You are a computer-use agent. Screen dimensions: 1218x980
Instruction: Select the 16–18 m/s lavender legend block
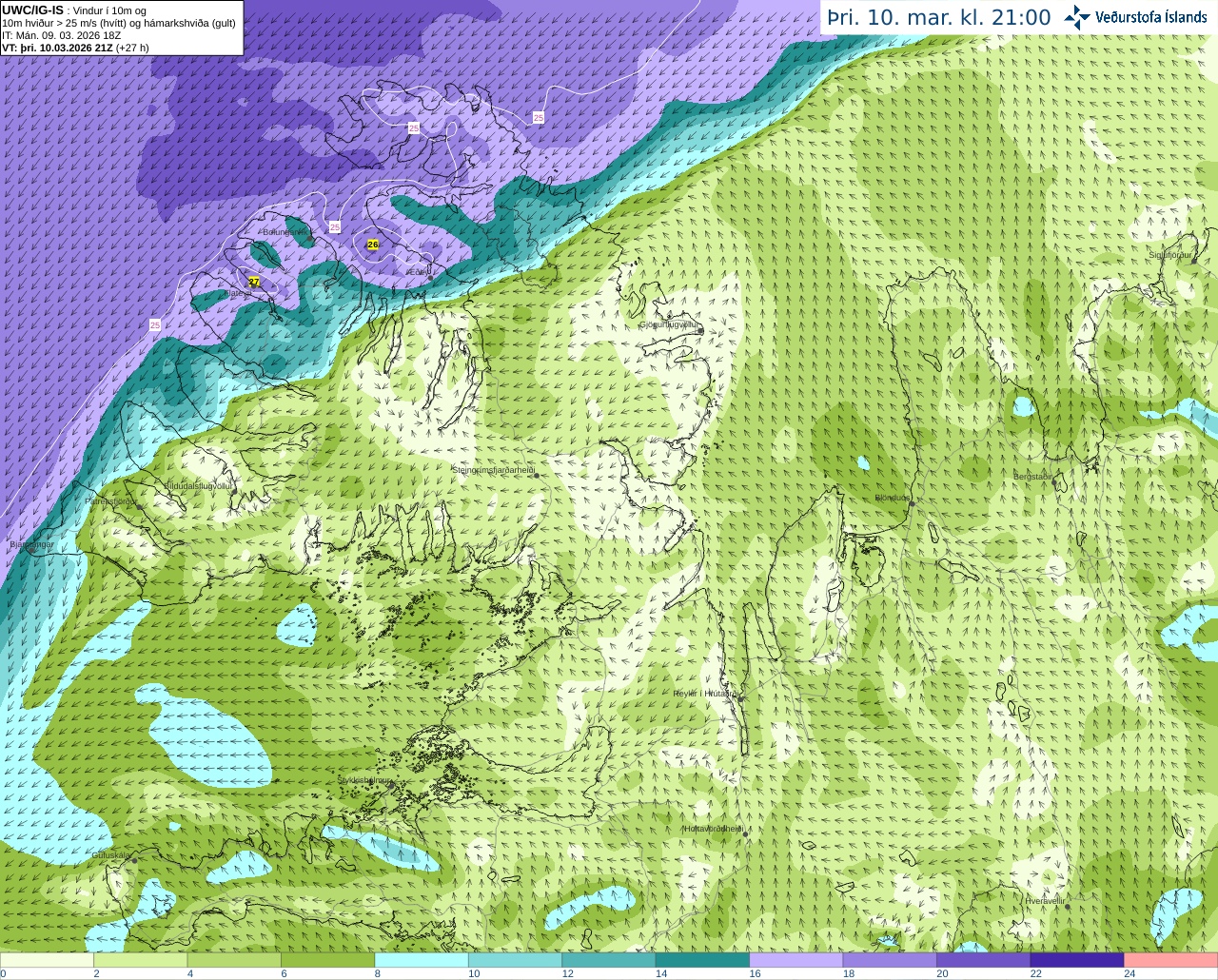coord(796,960)
